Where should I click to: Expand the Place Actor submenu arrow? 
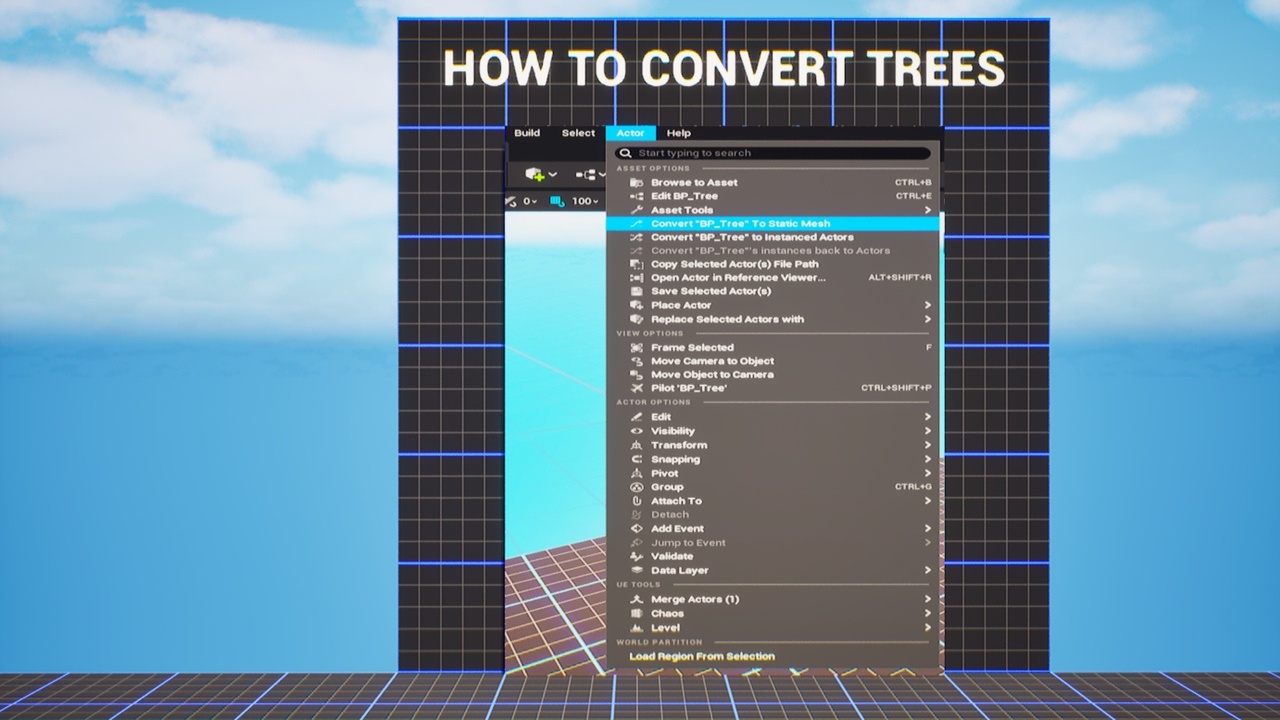tap(928, 305)
